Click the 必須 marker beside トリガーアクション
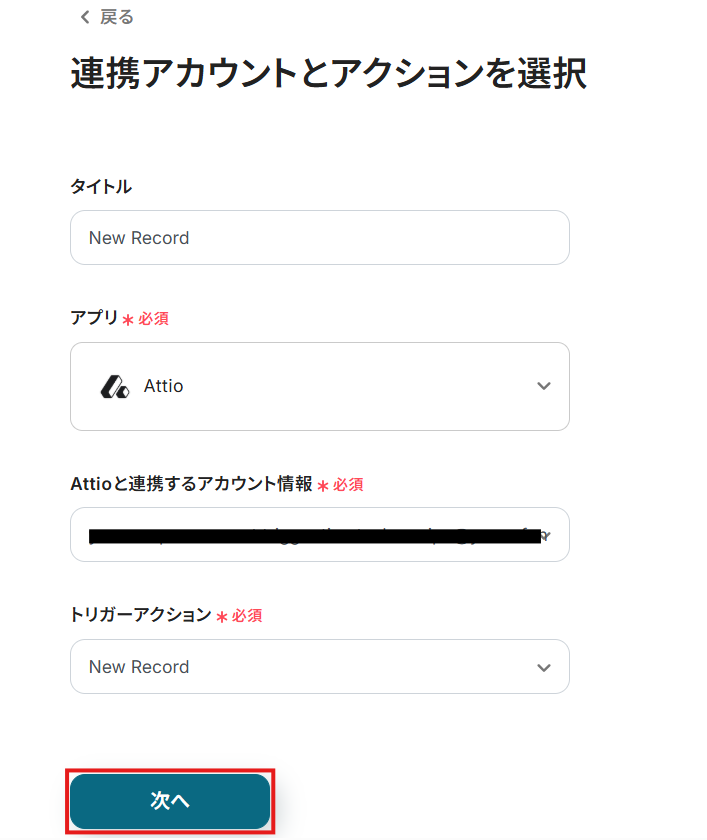 click(247, 616)
